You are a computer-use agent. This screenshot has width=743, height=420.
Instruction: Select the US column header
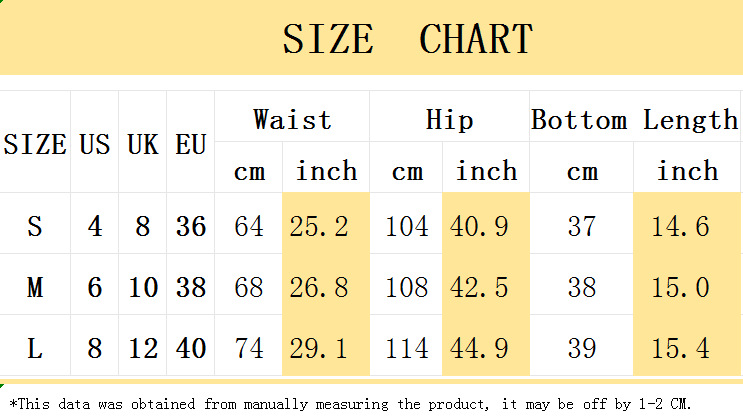(x=95, y=144)
